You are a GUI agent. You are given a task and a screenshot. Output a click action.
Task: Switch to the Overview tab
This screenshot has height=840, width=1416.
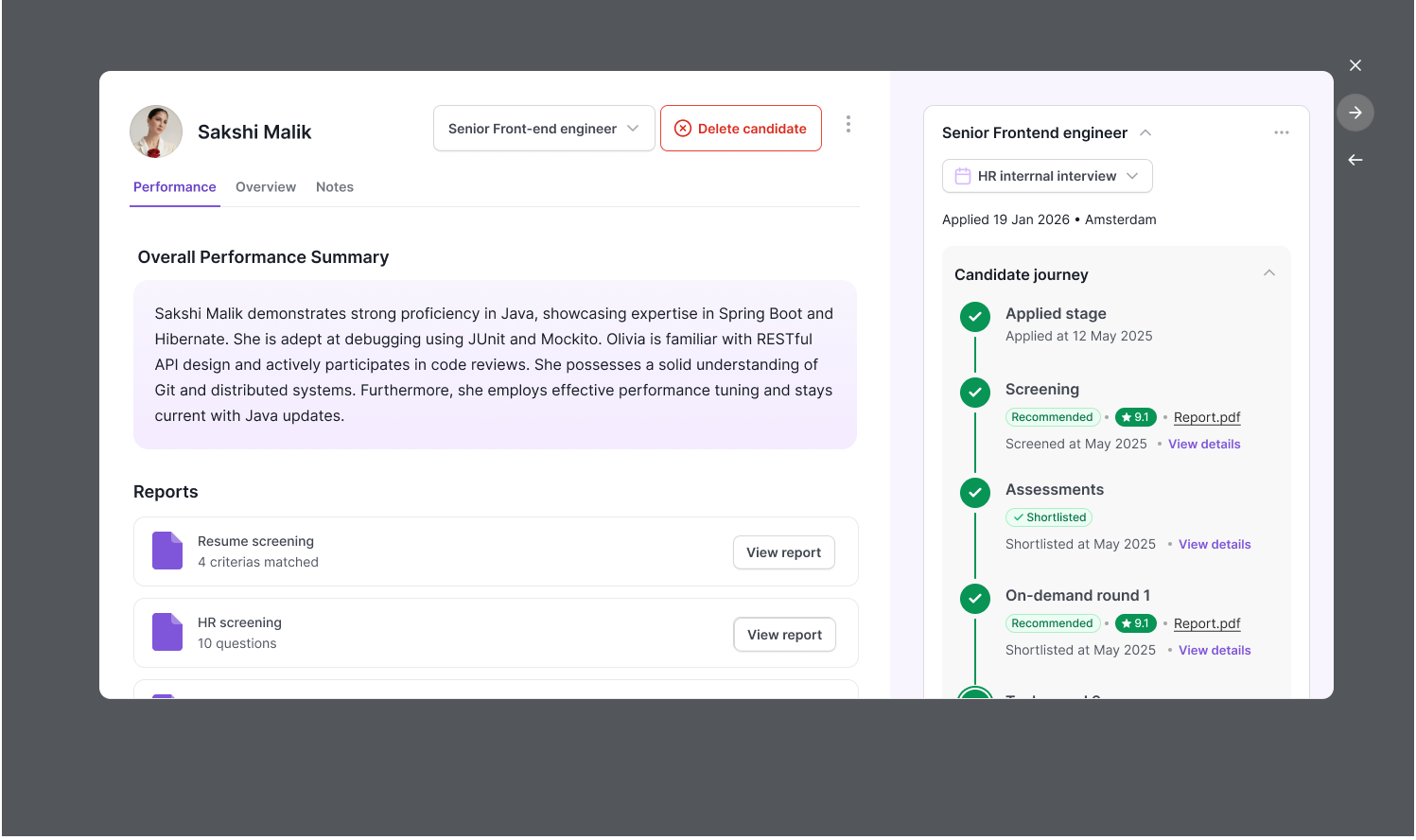pos(266,187)
